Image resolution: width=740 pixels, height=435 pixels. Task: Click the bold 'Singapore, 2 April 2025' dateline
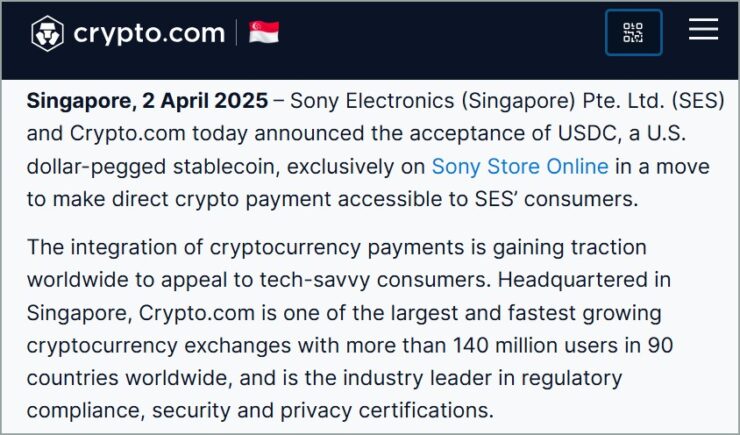coord(147,101)
